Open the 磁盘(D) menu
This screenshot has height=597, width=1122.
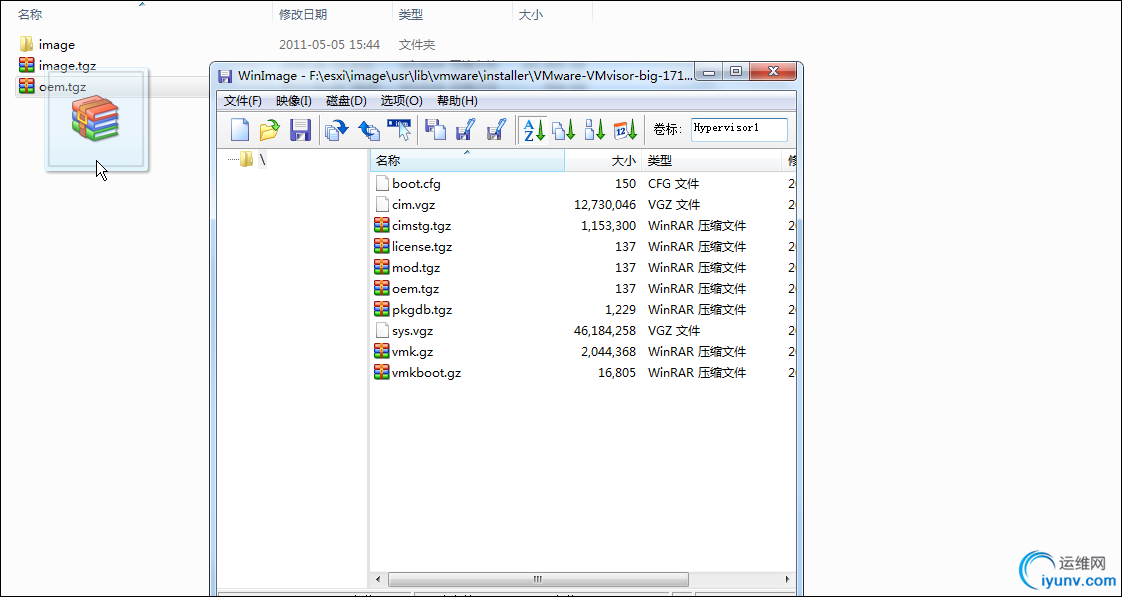click(x=346, y=101)
